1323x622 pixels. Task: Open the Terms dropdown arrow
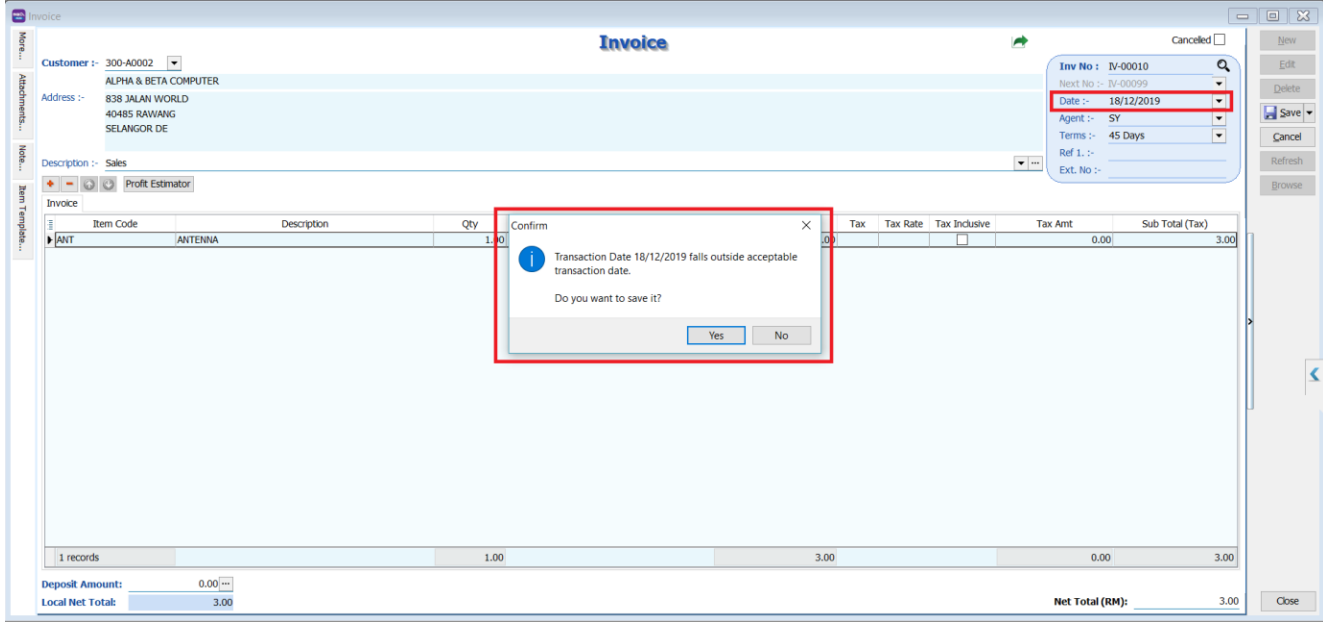tap(1218, 136)
